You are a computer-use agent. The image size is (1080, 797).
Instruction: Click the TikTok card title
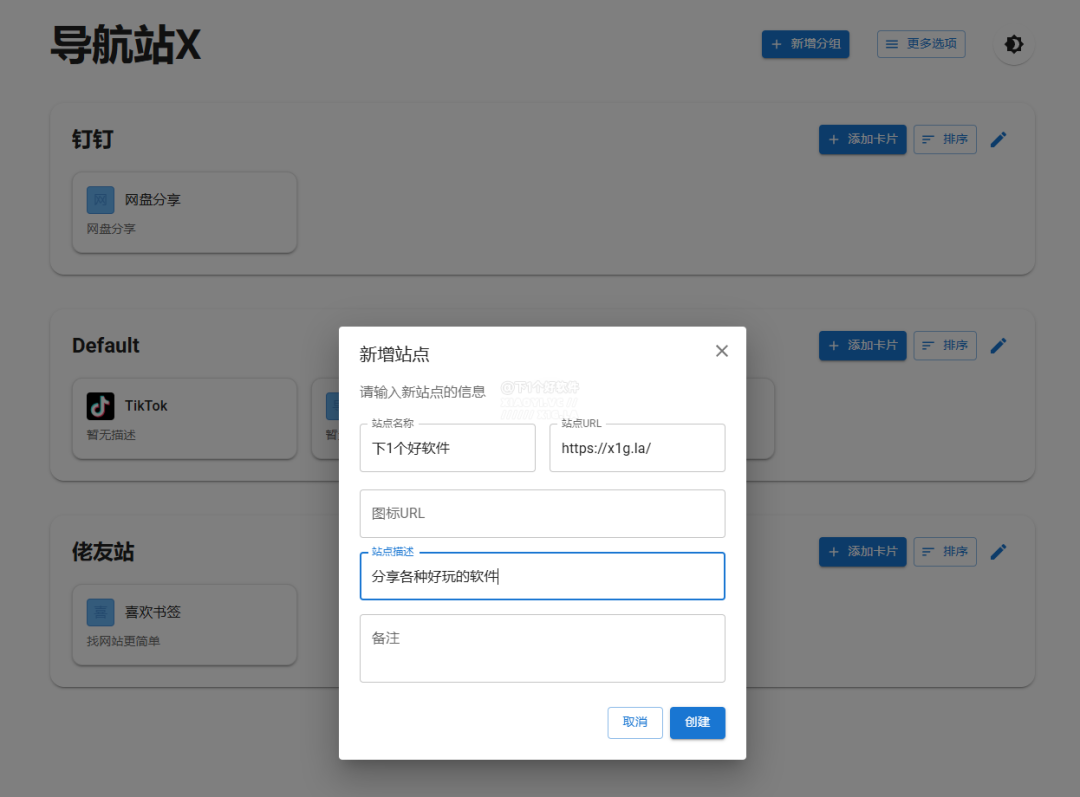146,406
